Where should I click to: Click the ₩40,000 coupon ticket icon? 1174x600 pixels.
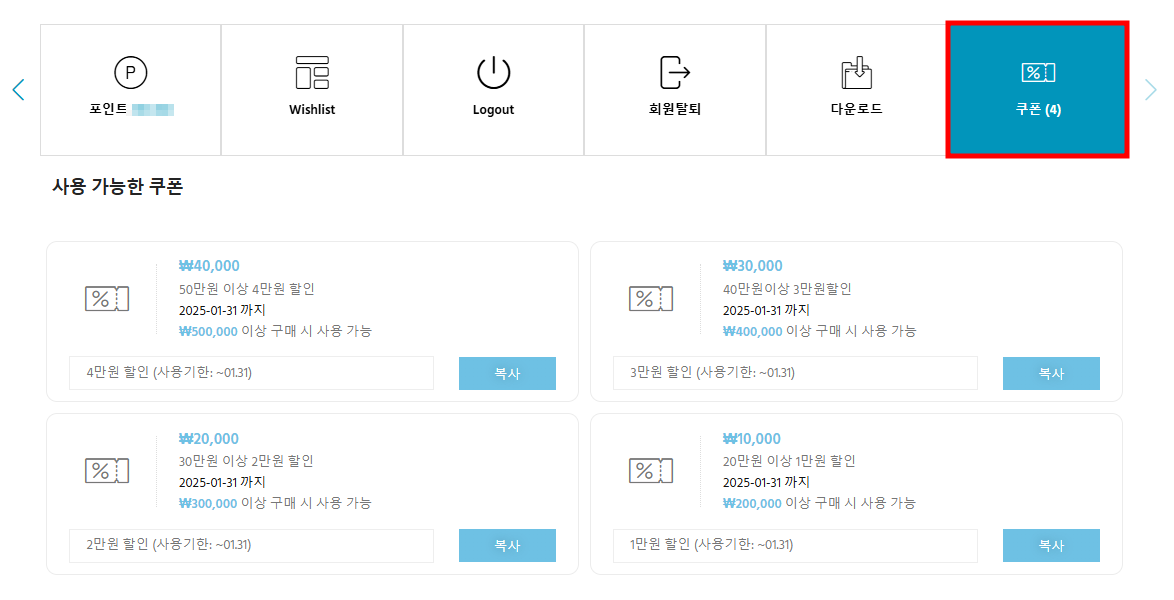click(107, 298)
